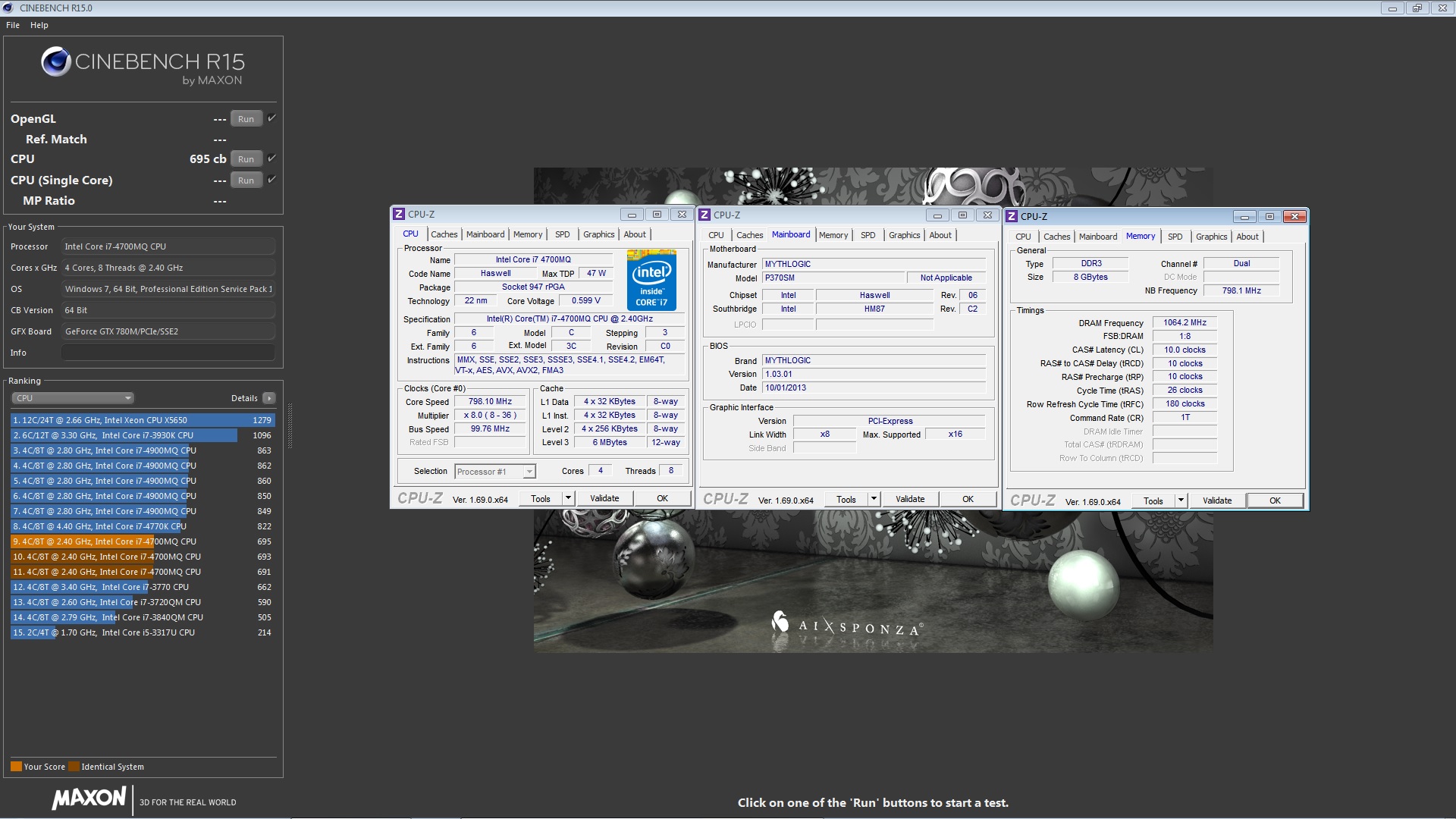Open the File menu
1456x819 pixels.
[x=13, y=25]
